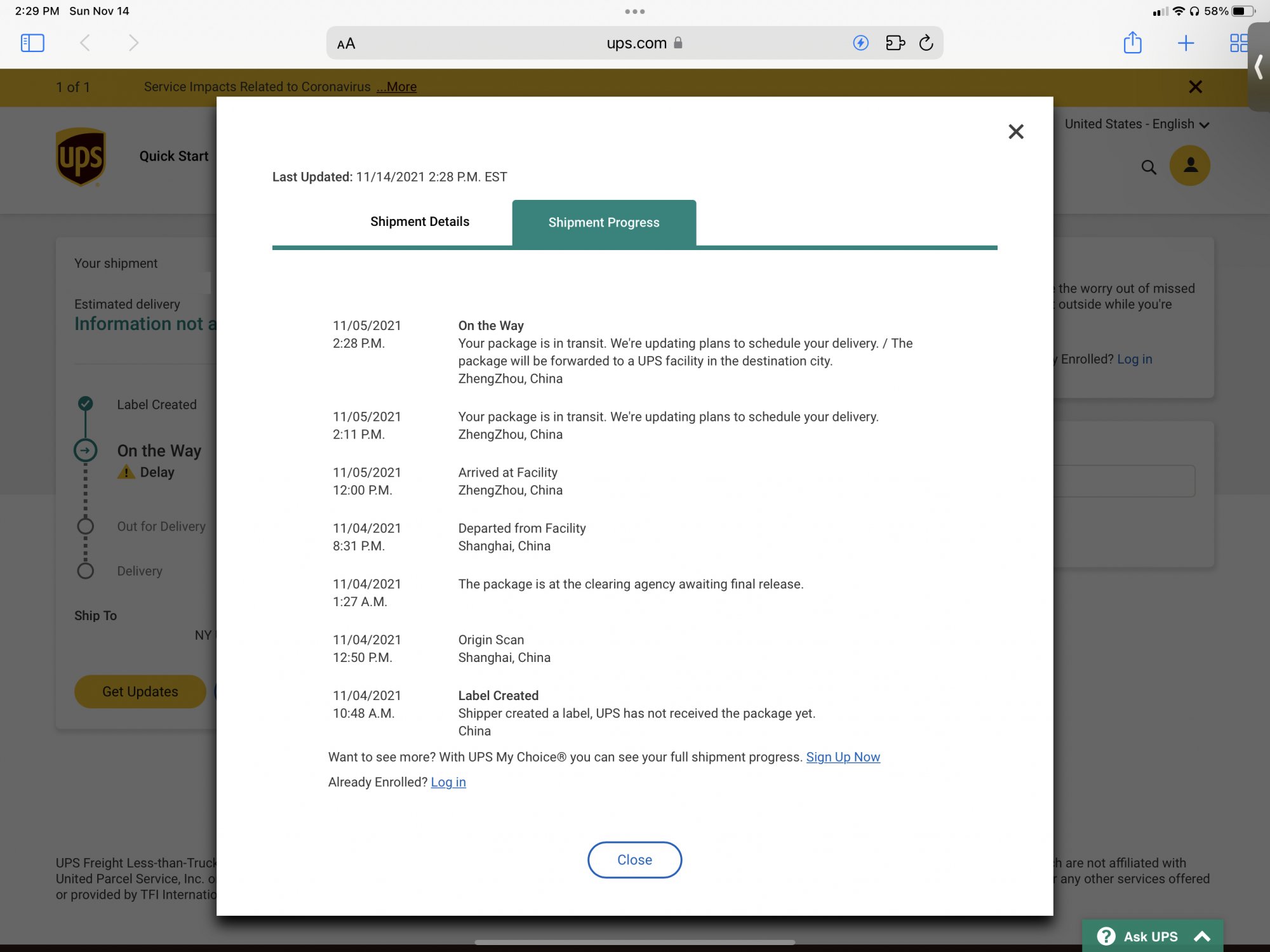Dismiss the Coronavirus service alert banner
1270x952 pixels.
pos(1195,87)
